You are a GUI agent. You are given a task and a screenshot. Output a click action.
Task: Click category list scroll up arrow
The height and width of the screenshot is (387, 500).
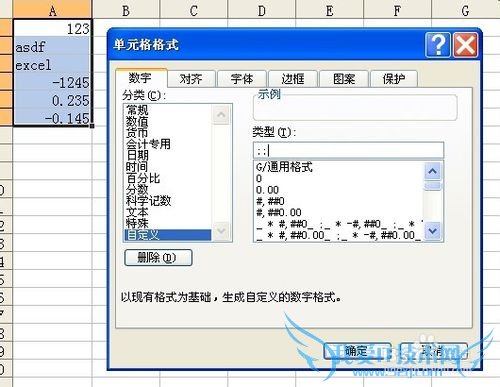tap(221, 114)
